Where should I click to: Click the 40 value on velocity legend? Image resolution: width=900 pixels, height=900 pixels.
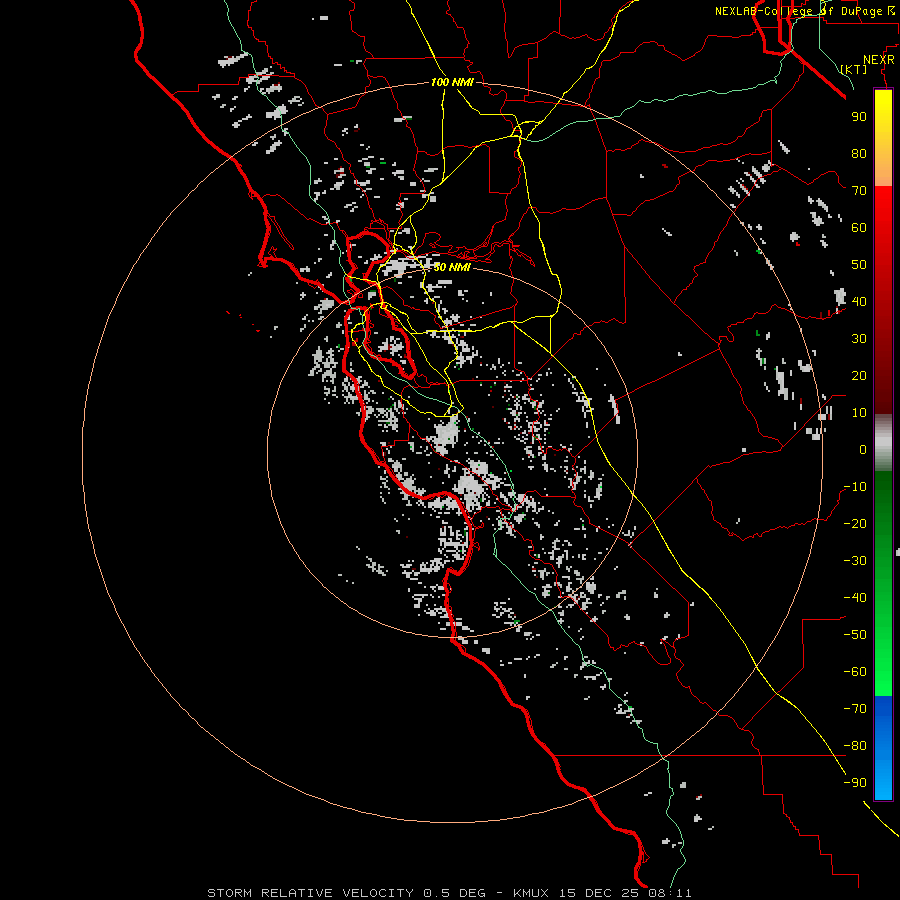pos(859,301)
